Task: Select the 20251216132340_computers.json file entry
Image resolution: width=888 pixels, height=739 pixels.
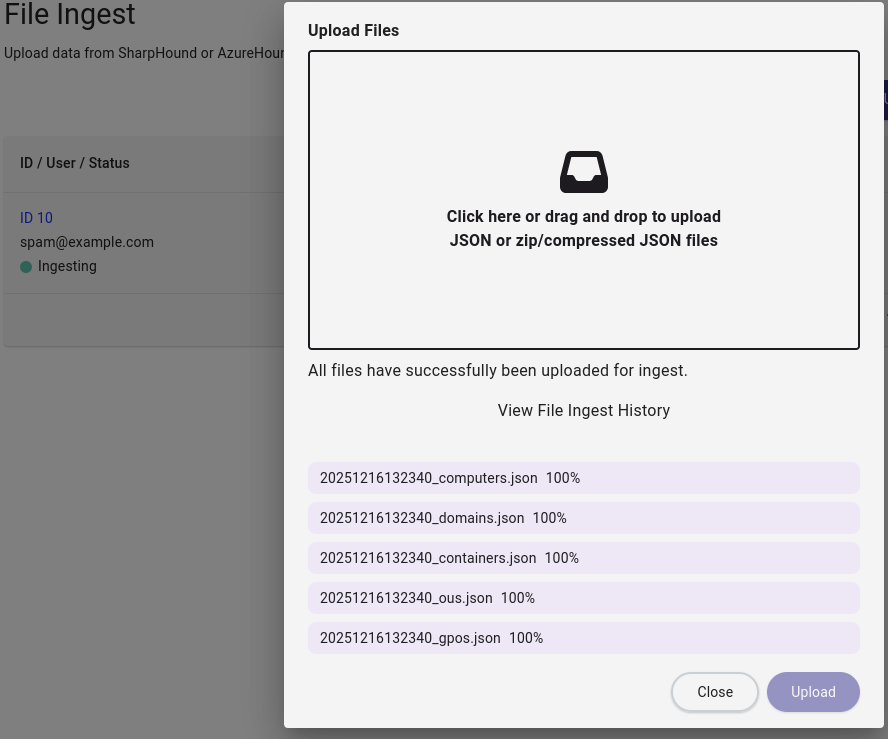Action: point(428,478)
